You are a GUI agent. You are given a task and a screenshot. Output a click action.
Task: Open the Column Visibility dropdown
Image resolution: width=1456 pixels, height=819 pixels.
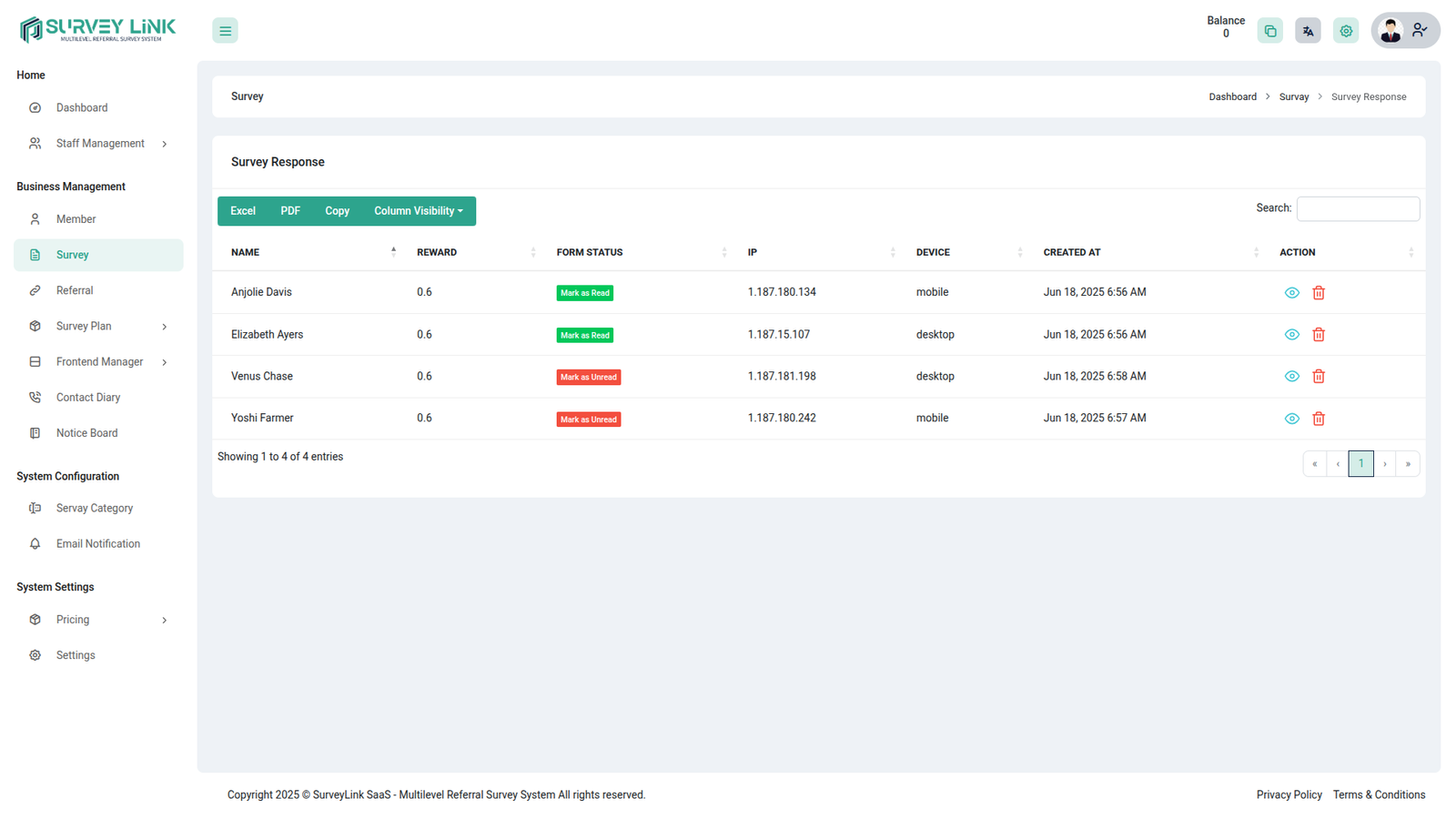[418, 211]
